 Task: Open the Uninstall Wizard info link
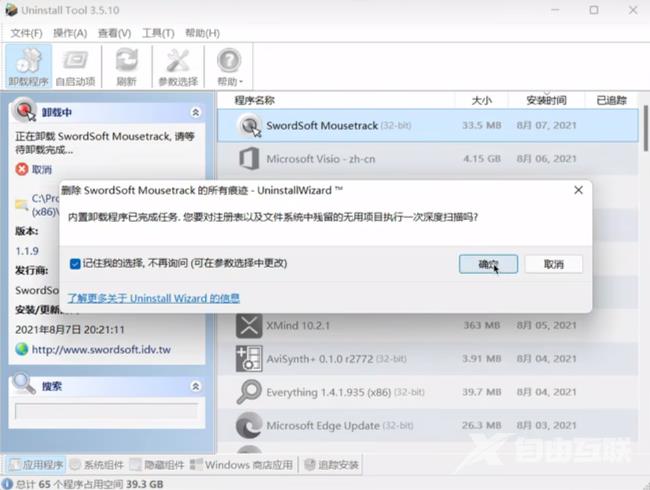coord(153,298)
